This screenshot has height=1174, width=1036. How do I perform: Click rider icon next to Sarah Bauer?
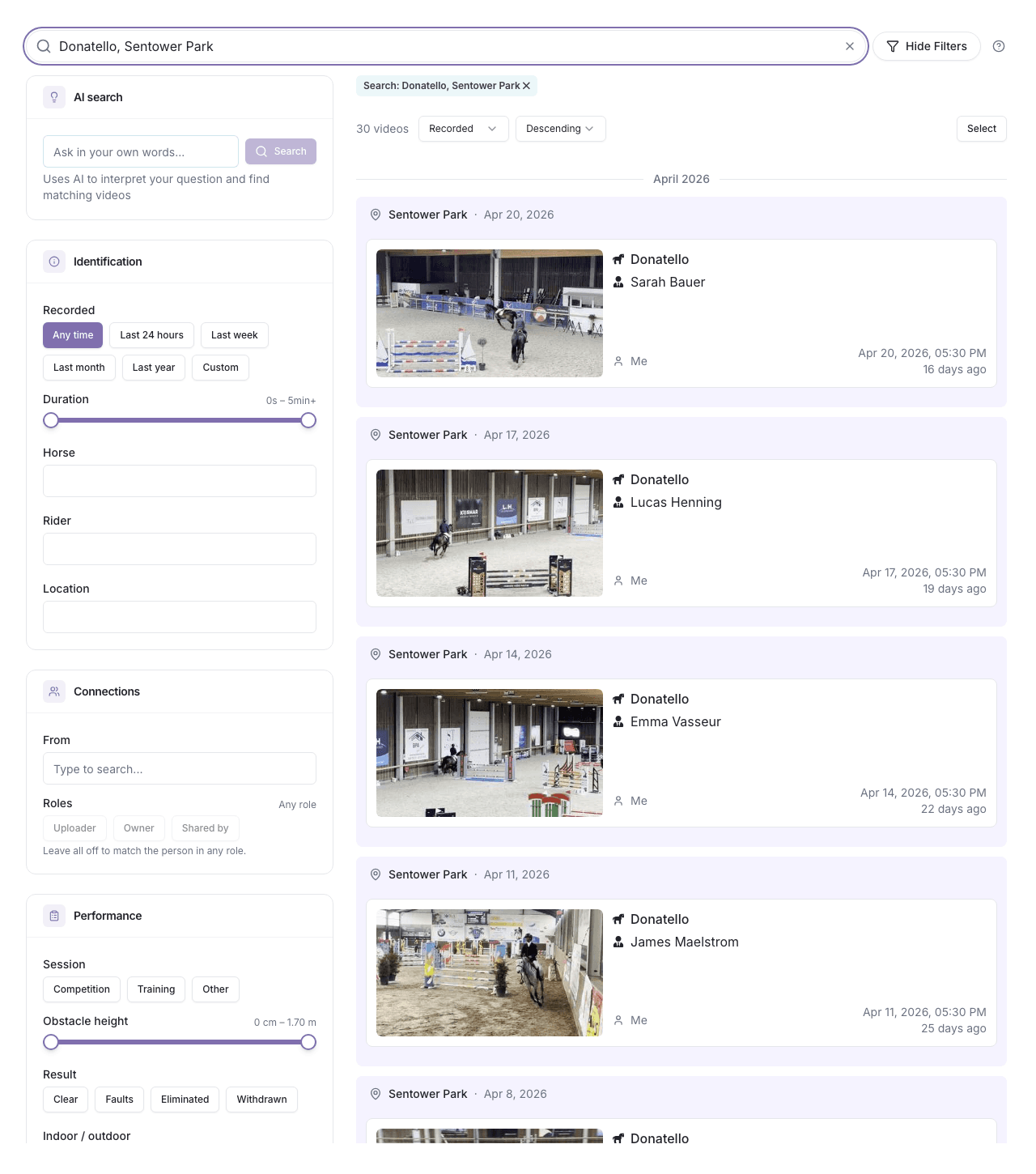[618, 282]
